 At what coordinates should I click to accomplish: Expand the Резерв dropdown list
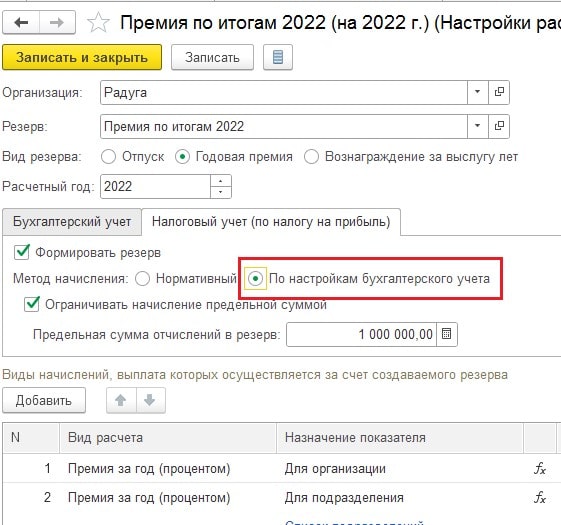tap(478, 126)
